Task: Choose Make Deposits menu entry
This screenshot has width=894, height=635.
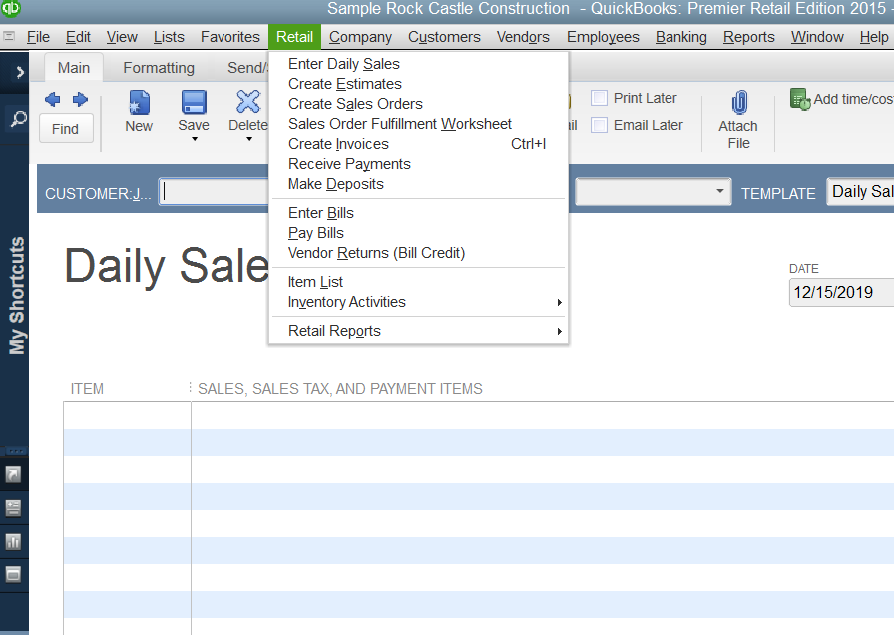Action: tap(418, 184)
